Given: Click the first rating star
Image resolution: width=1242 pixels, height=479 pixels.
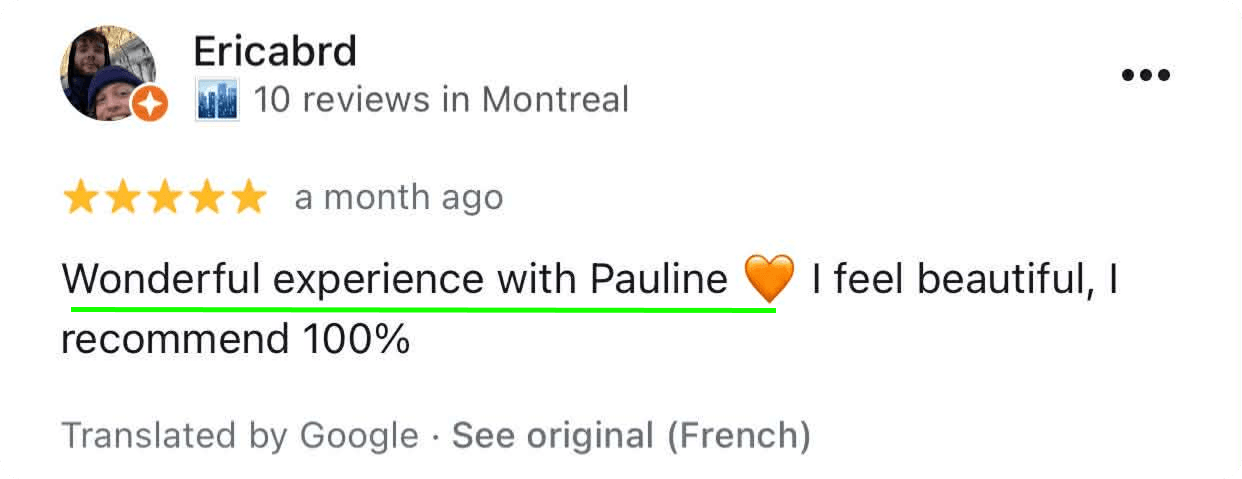Looking at the screenshot, I should click(80, 198).
